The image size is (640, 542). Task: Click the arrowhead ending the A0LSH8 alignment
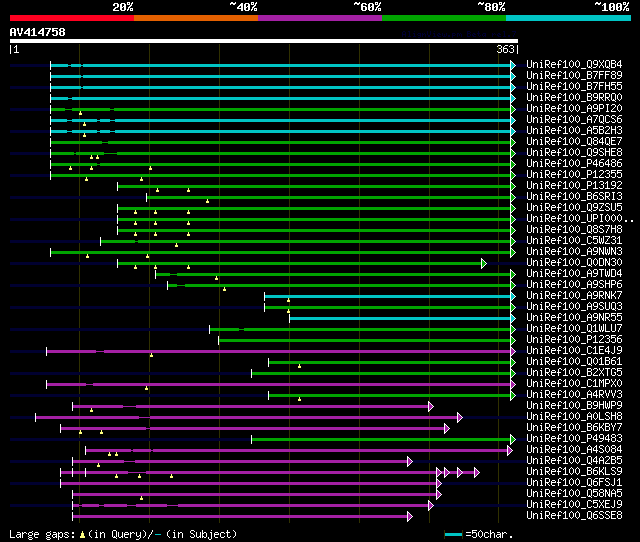point(460,417)
